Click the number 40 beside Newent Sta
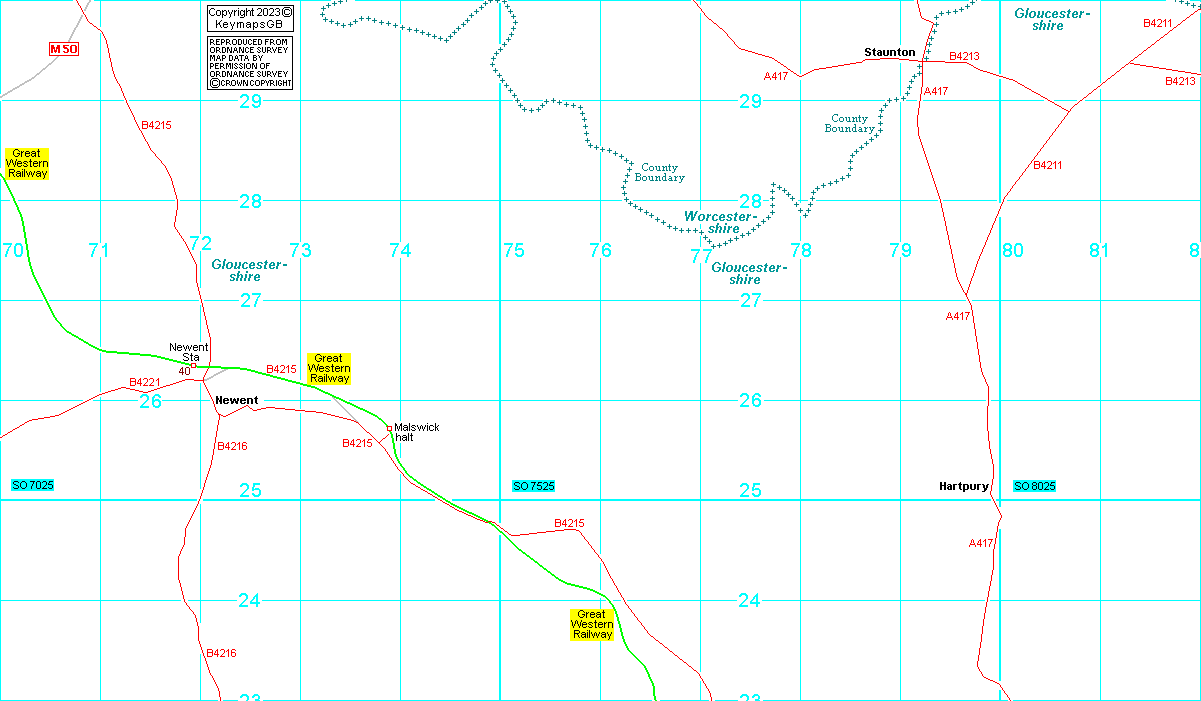1201x701 pixels. click(184, 371)
